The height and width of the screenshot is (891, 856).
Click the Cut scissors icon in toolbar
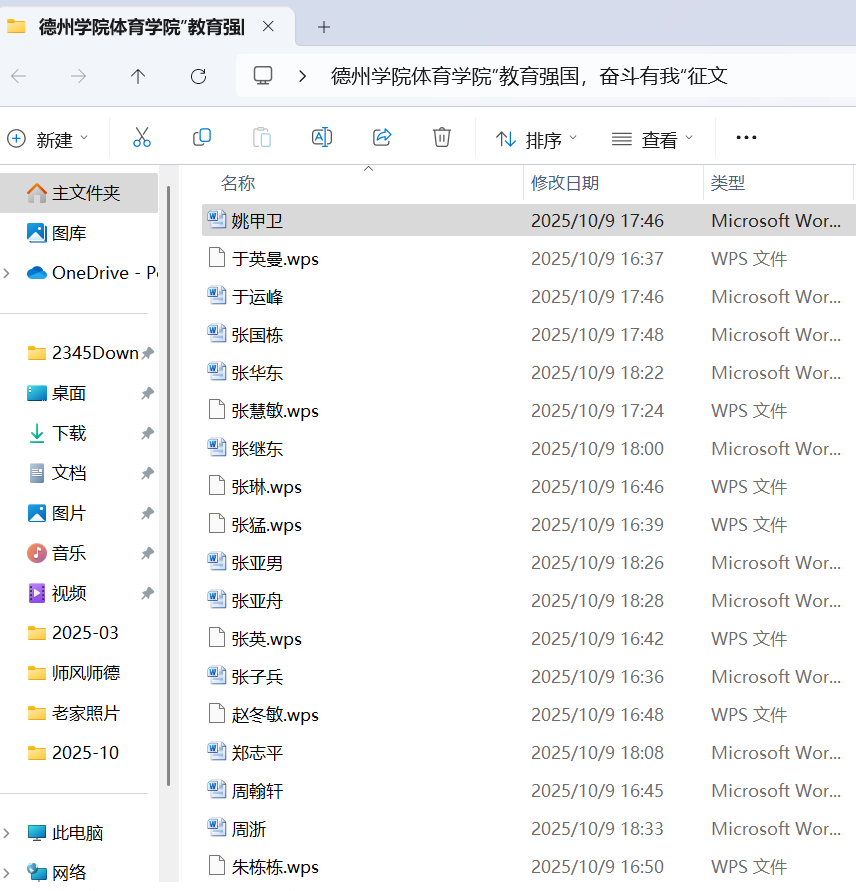142,138
